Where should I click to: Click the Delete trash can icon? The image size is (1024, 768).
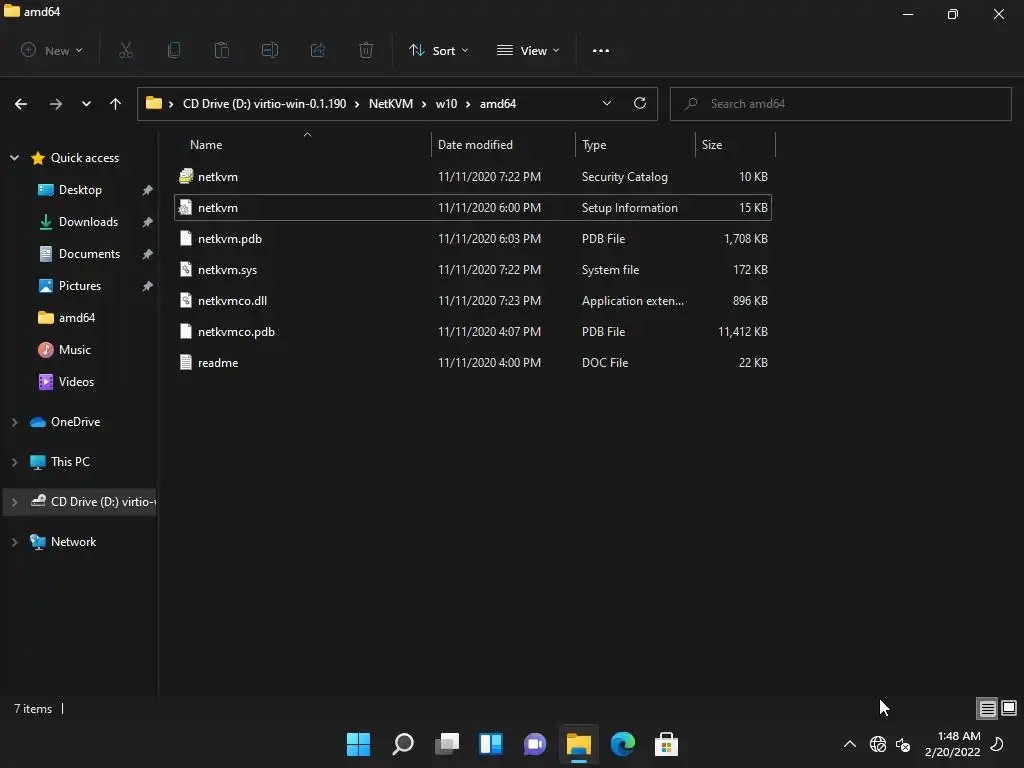pyautogui.click(x=366, y=50)
